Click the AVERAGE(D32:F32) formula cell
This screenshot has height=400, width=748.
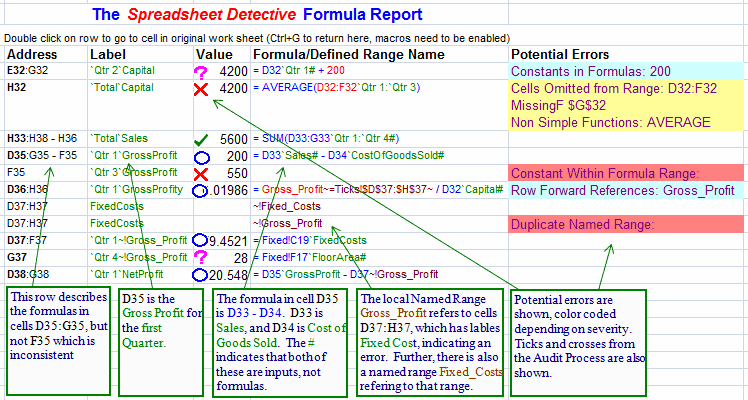coord(337,88)
